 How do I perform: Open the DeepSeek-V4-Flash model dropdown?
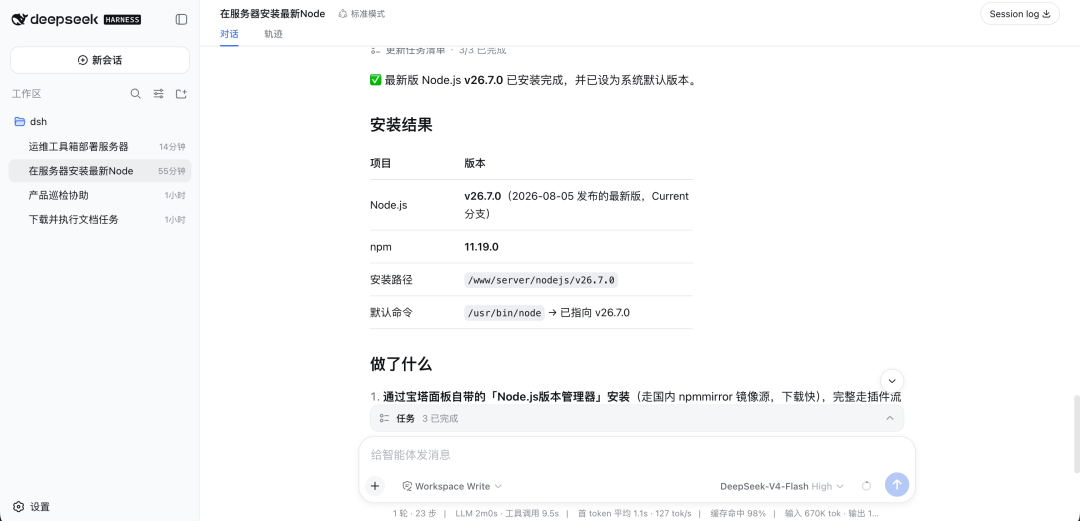782,487
